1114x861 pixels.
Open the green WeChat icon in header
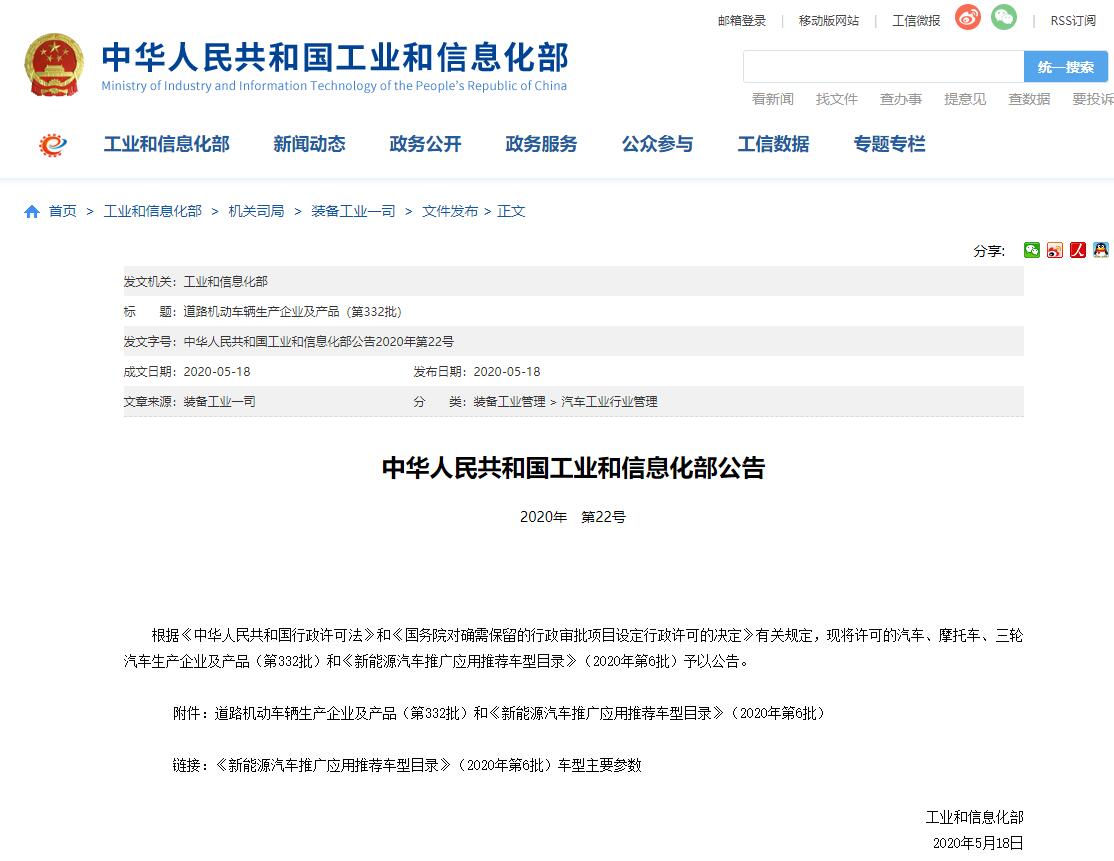click(x=1003, y=18)
